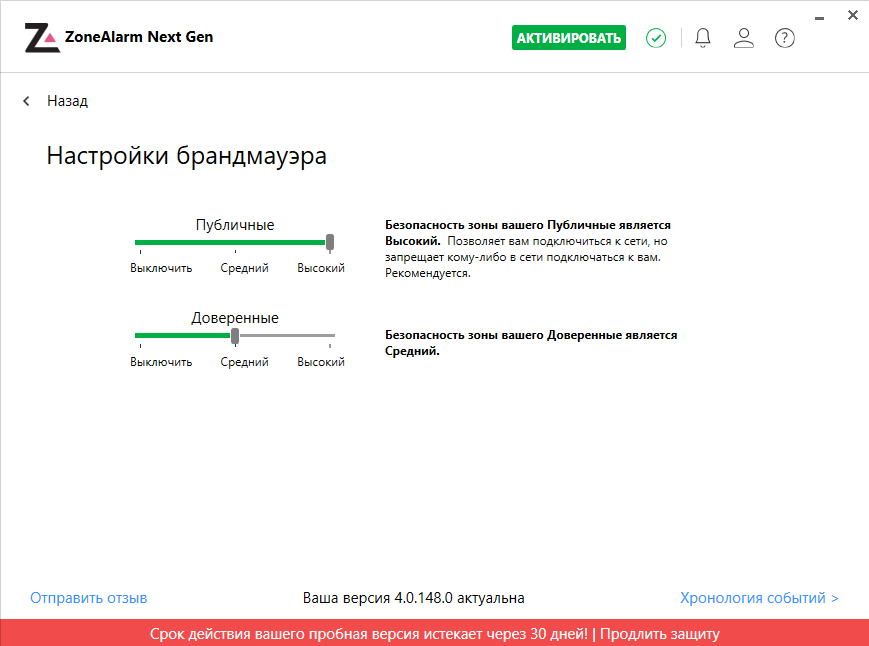This screenshot has height=646, width=869.
Task: Click the back arrow chevron
Action: 26,101
